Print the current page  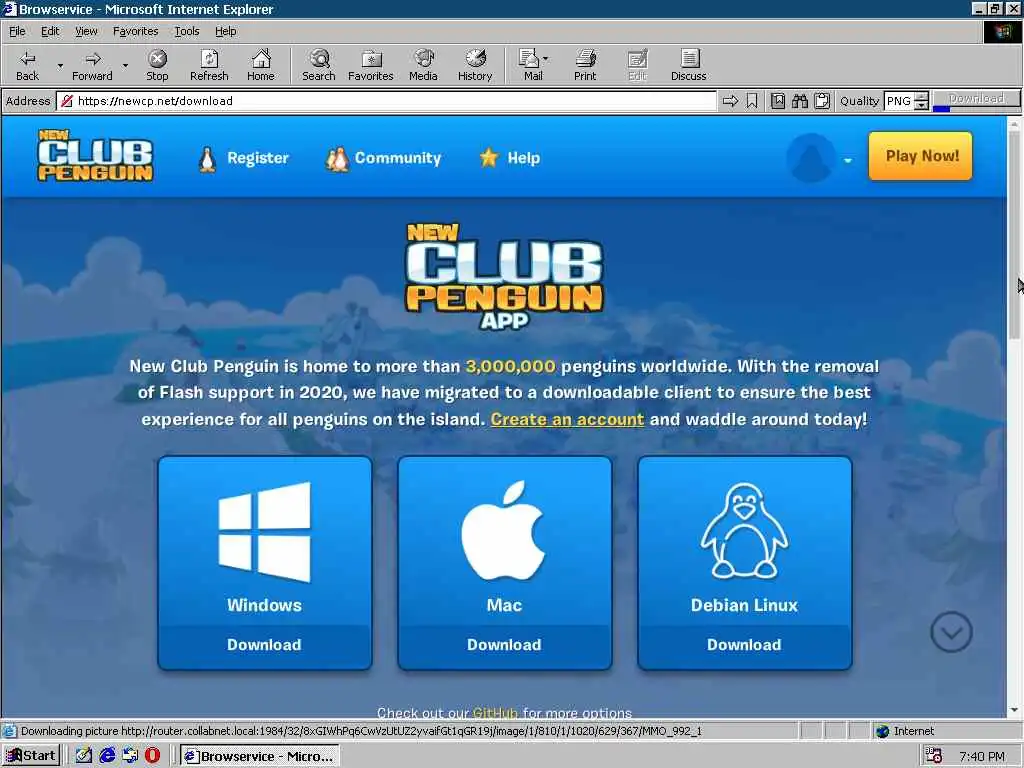click(585, 65)
